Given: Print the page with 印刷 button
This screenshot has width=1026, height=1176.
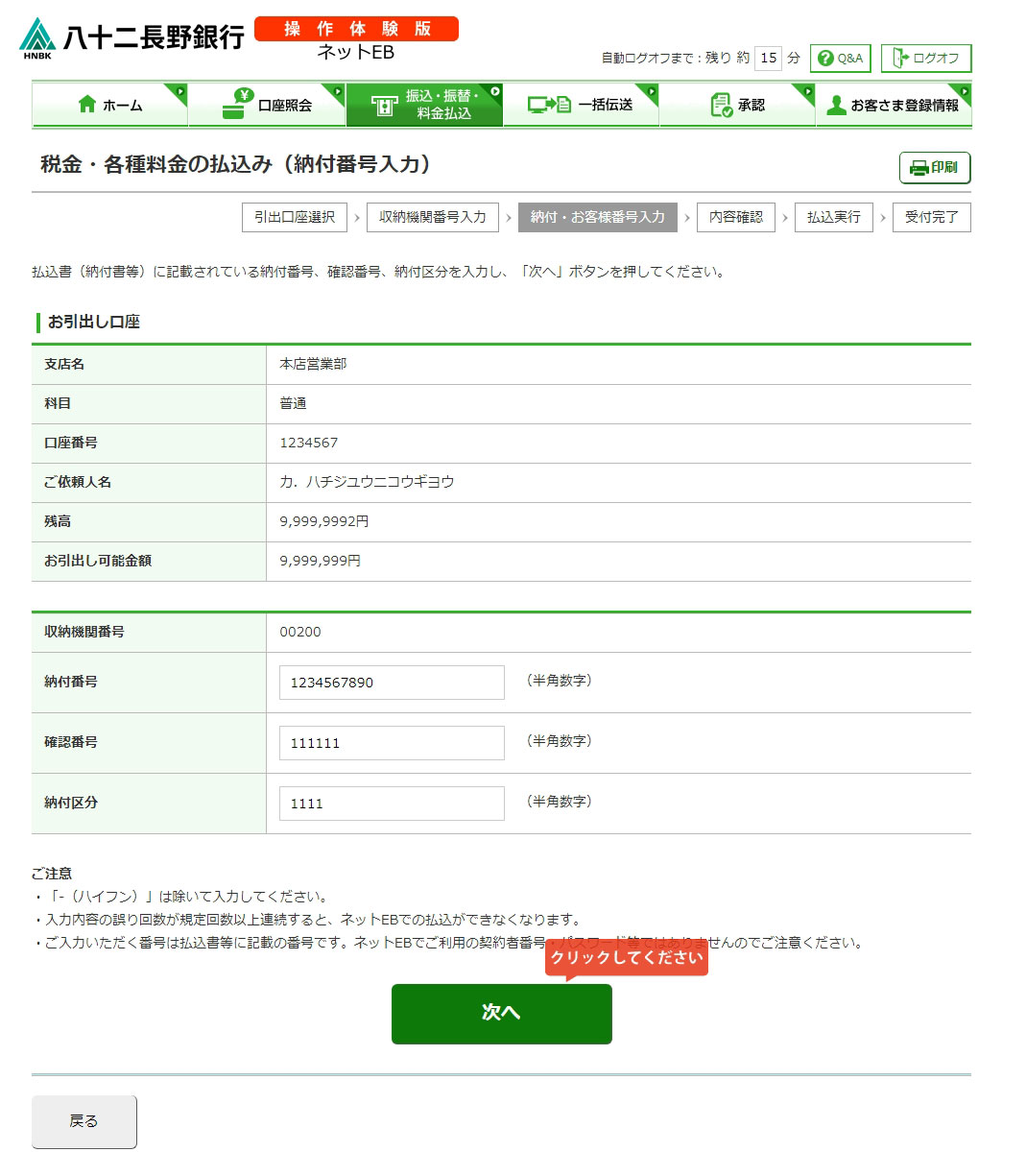Looking at the screenshot, I should (934, 168).
